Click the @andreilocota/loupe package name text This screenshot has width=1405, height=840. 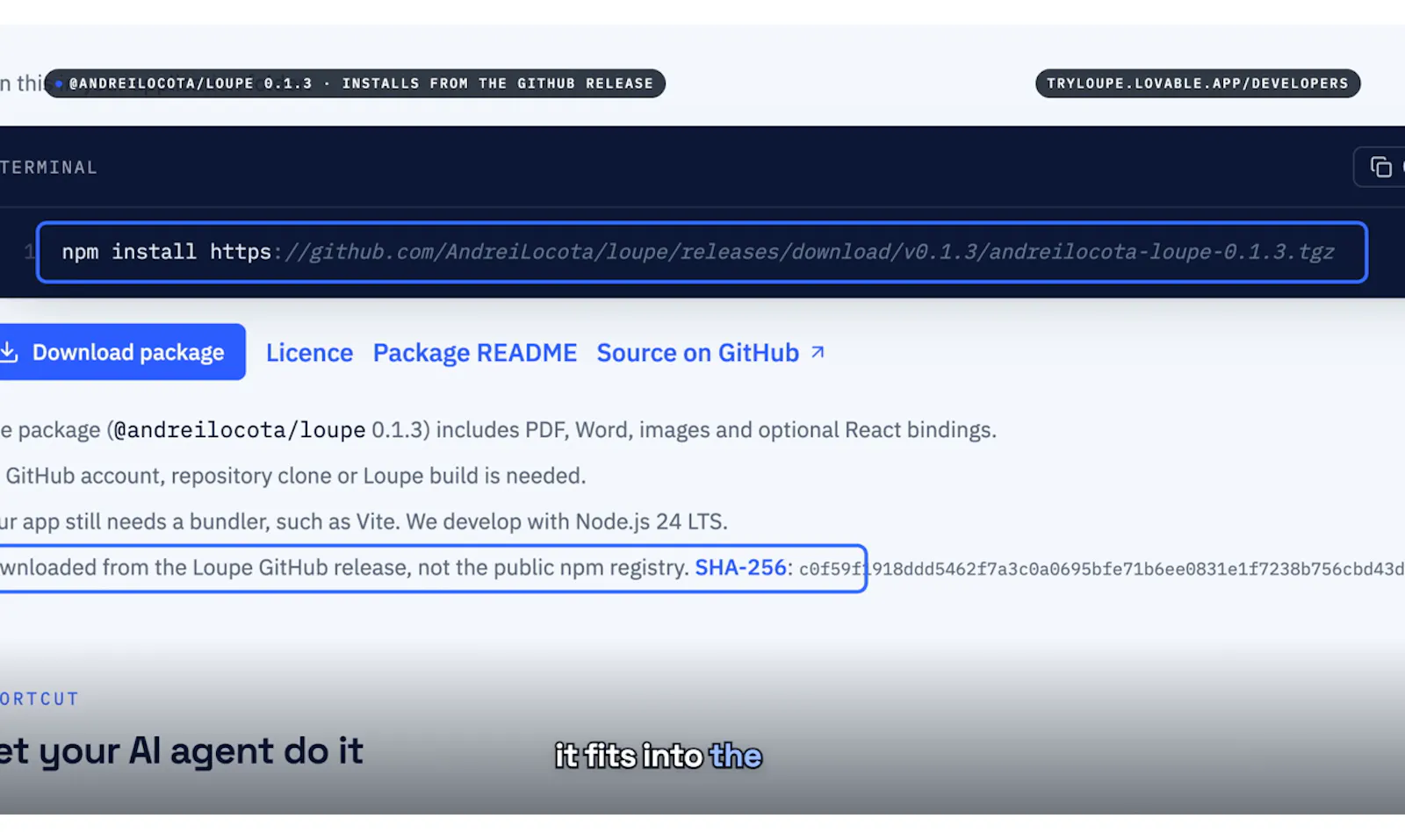click(240, 430)
